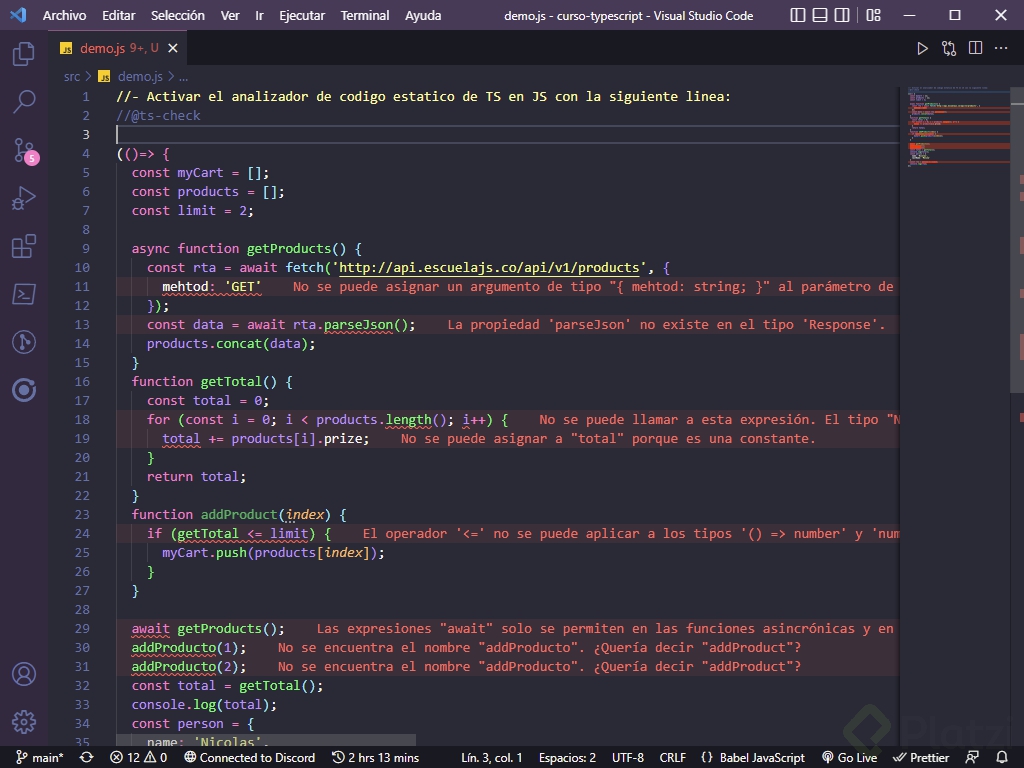The height and width of the screenshot is (768, 1024).
Task: Click the src breadcrumb folder
Action: (x=72, y=76)
